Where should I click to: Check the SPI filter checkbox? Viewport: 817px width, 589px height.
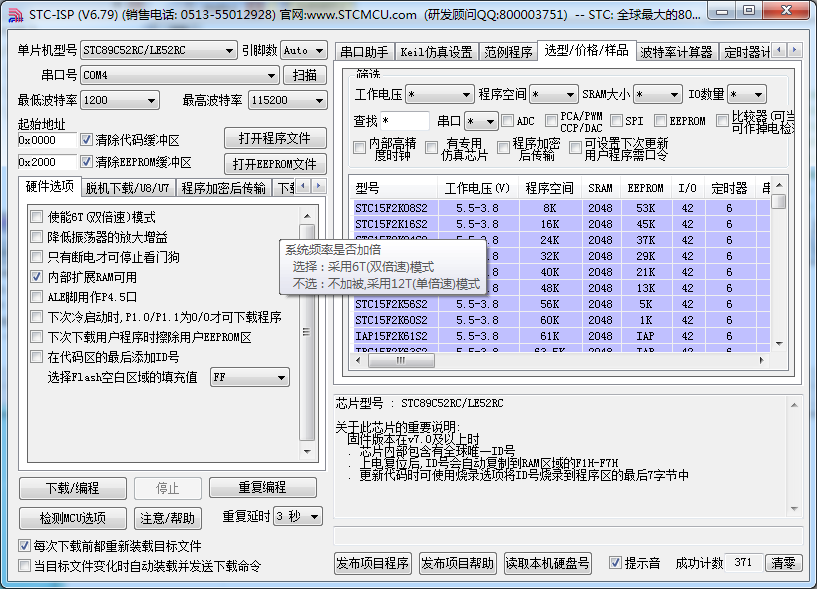(616, 121)
